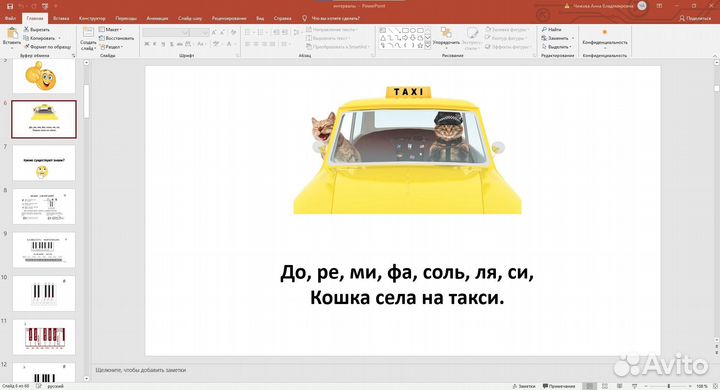
Task: Open Раздел (Section) dropdown
Action: tap(111, 47)
